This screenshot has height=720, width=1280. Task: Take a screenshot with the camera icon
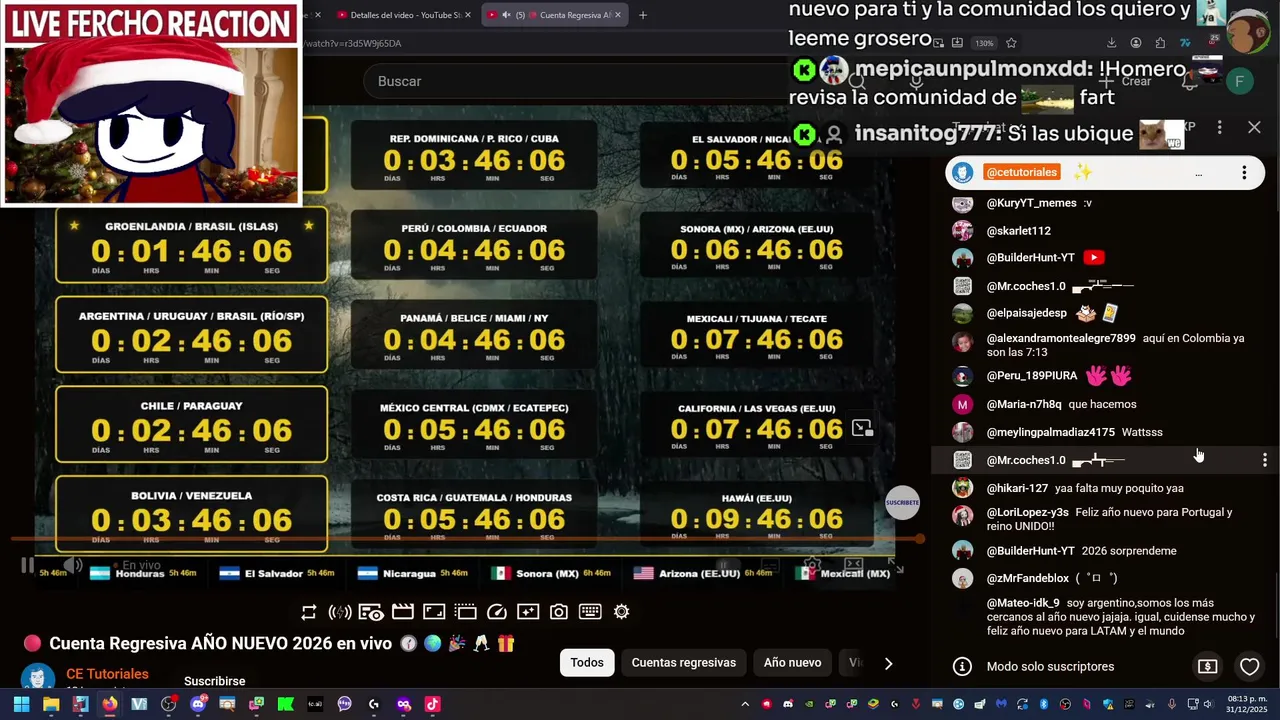[x=559, y=612]
